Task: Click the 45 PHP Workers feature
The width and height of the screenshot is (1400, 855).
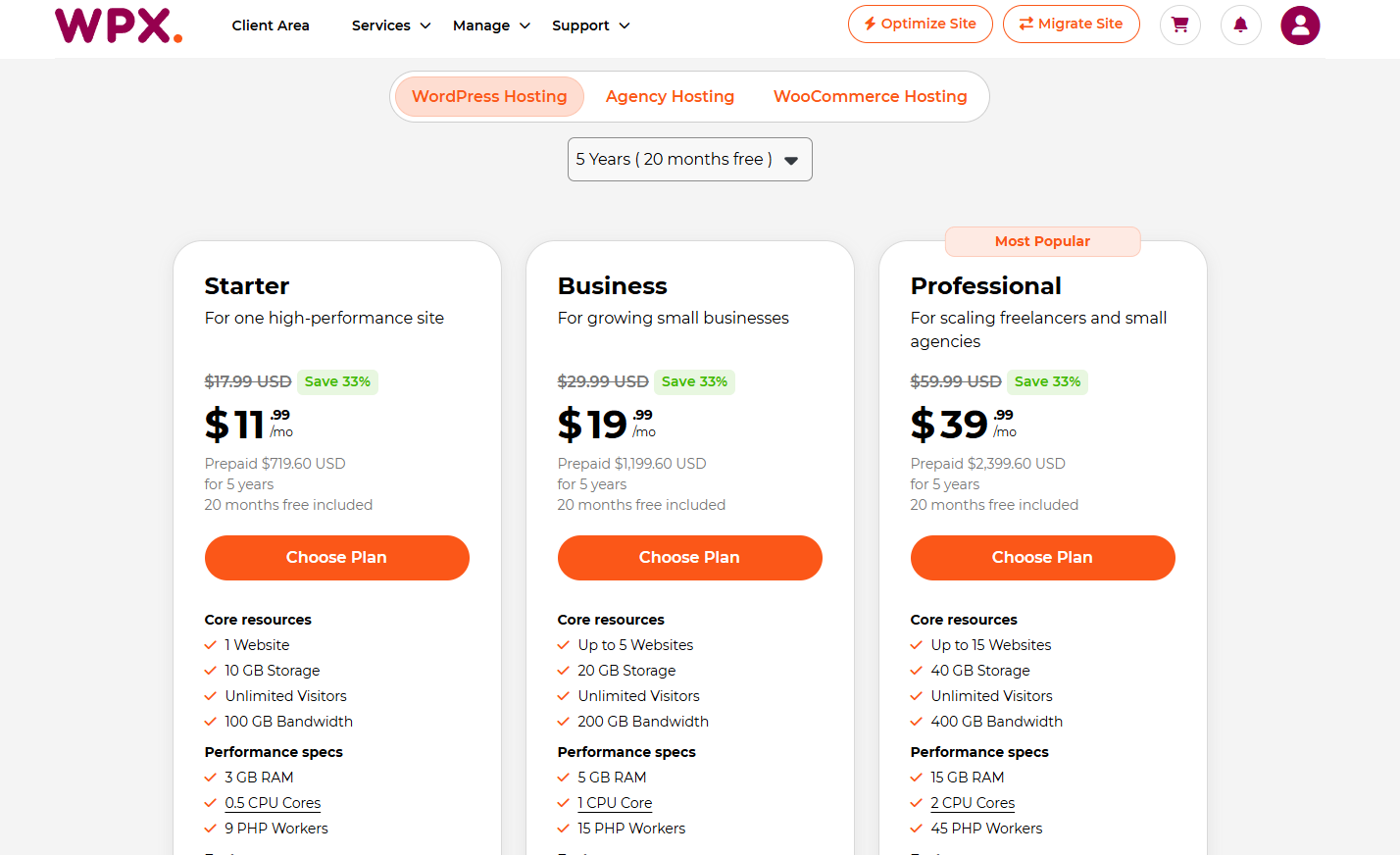Action: click(986, 829)
